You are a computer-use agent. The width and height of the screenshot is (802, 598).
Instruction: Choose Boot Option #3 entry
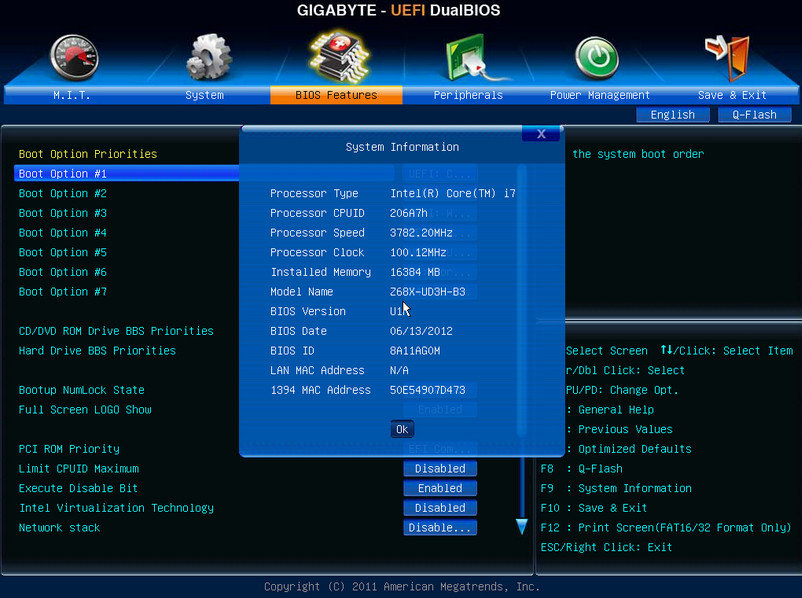point(62,213)
